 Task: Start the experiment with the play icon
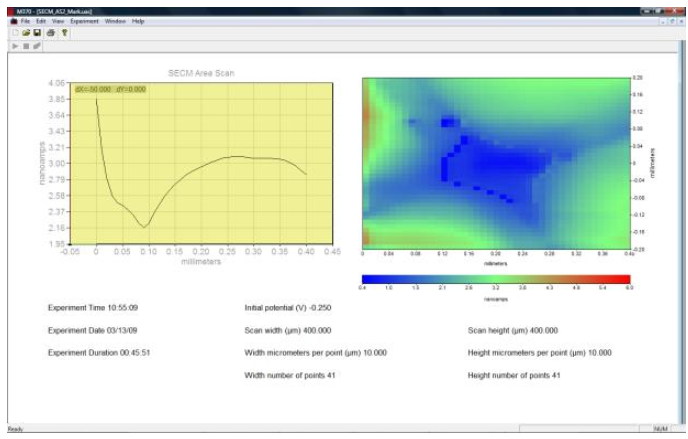pos(13,46)
